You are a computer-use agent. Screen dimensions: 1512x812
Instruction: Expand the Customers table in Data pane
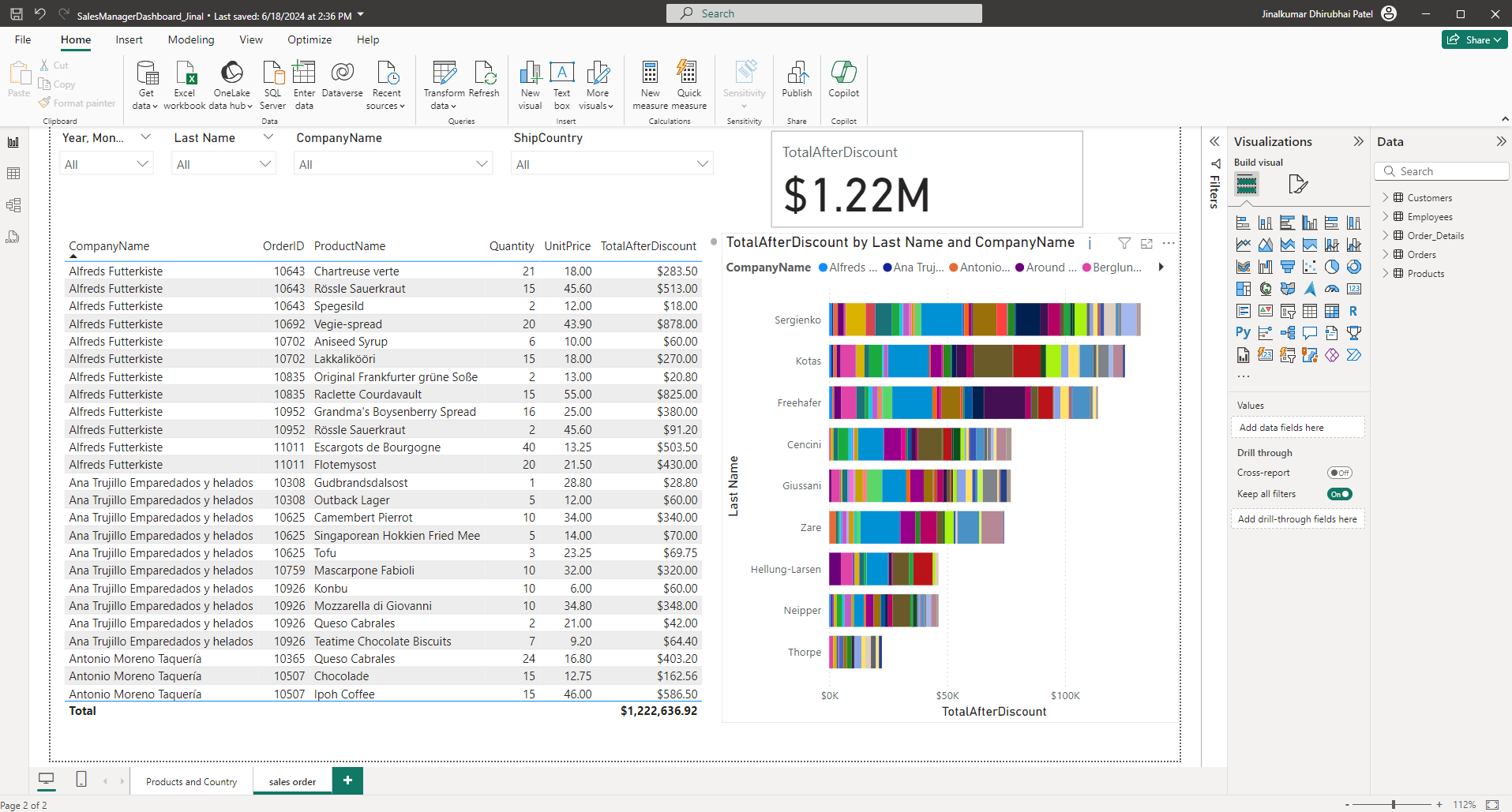1386,198
